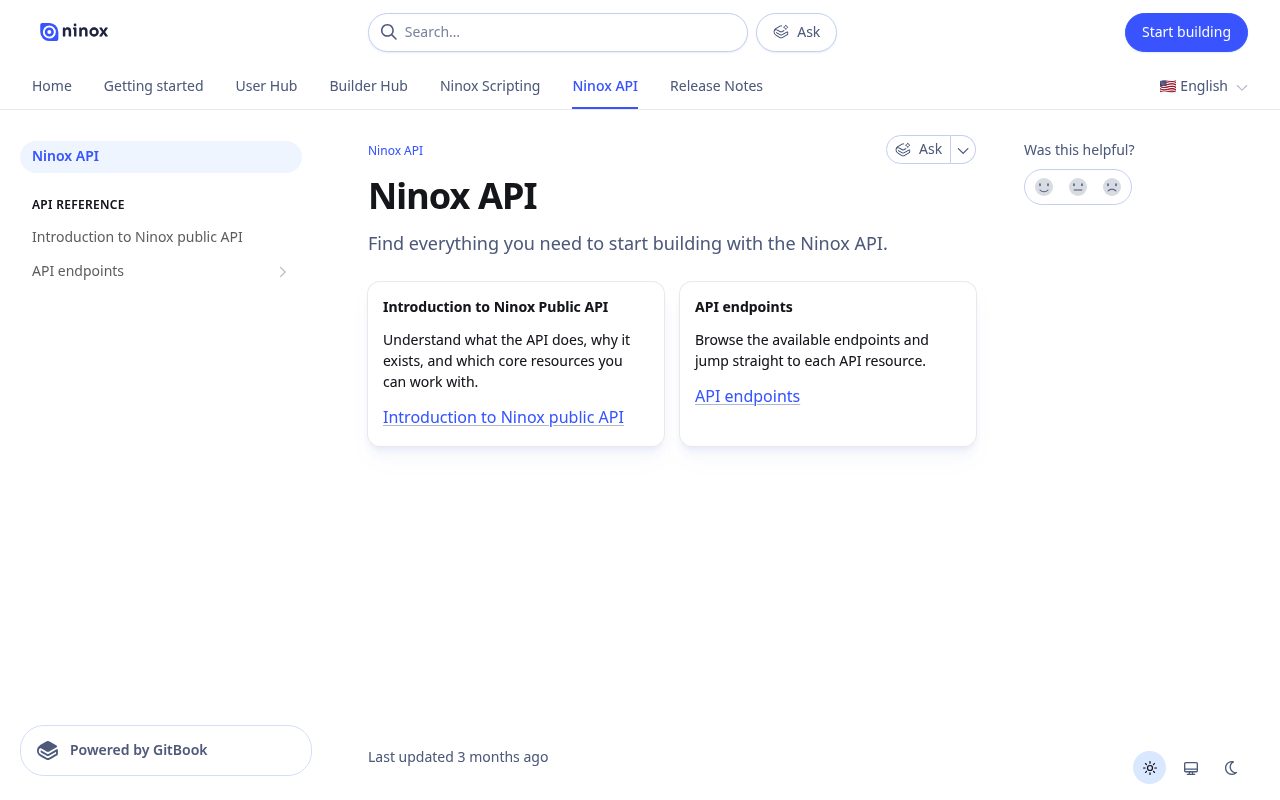
Task: Open the English language dropdown
Action: point(1204,86)
